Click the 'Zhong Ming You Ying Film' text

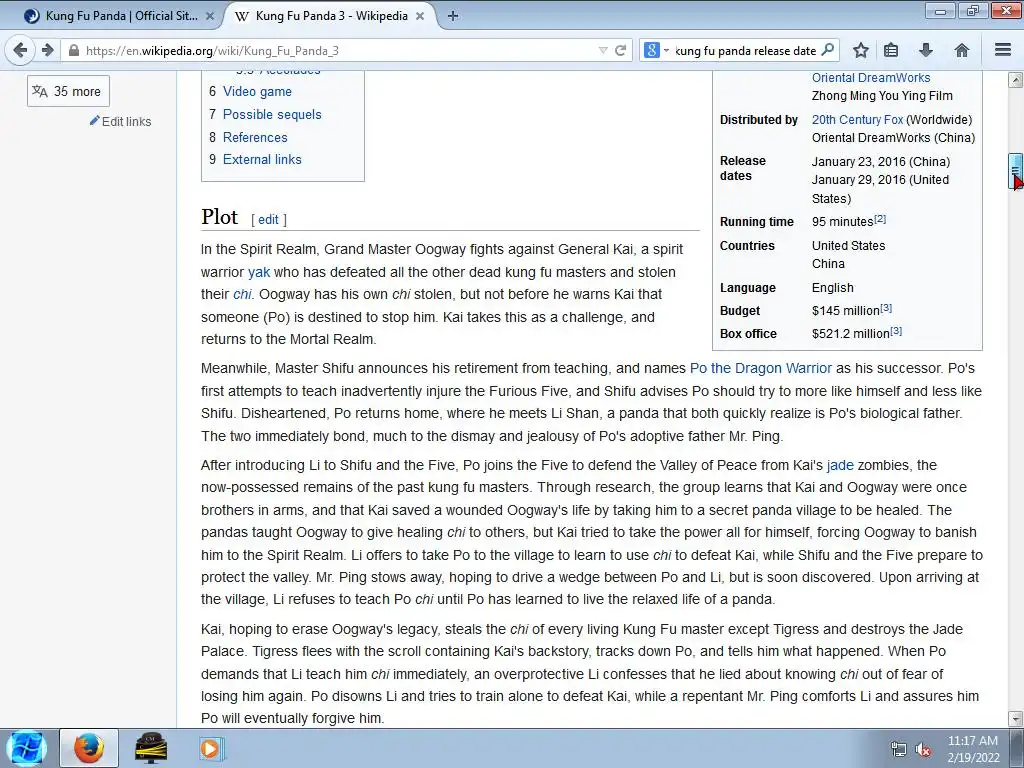(882, 96)
